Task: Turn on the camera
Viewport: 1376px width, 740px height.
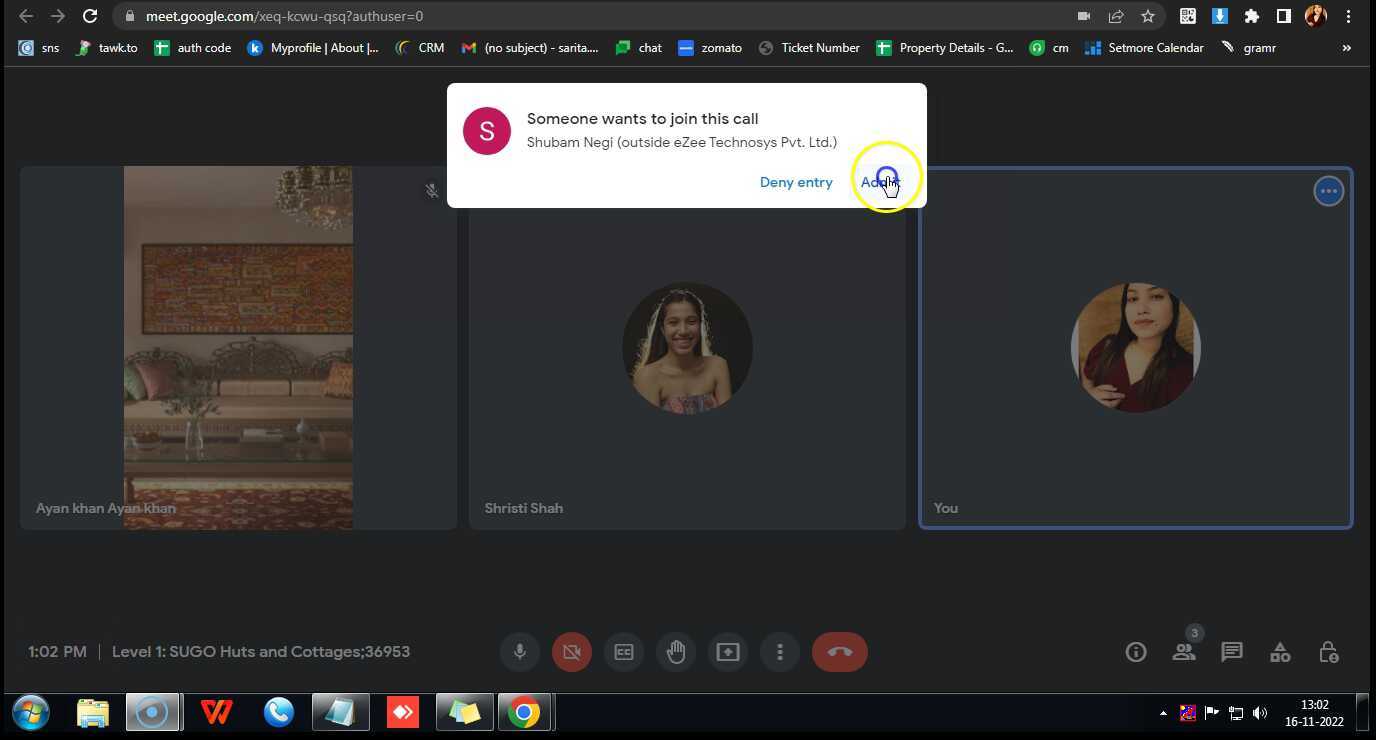Action: (572, 652)
